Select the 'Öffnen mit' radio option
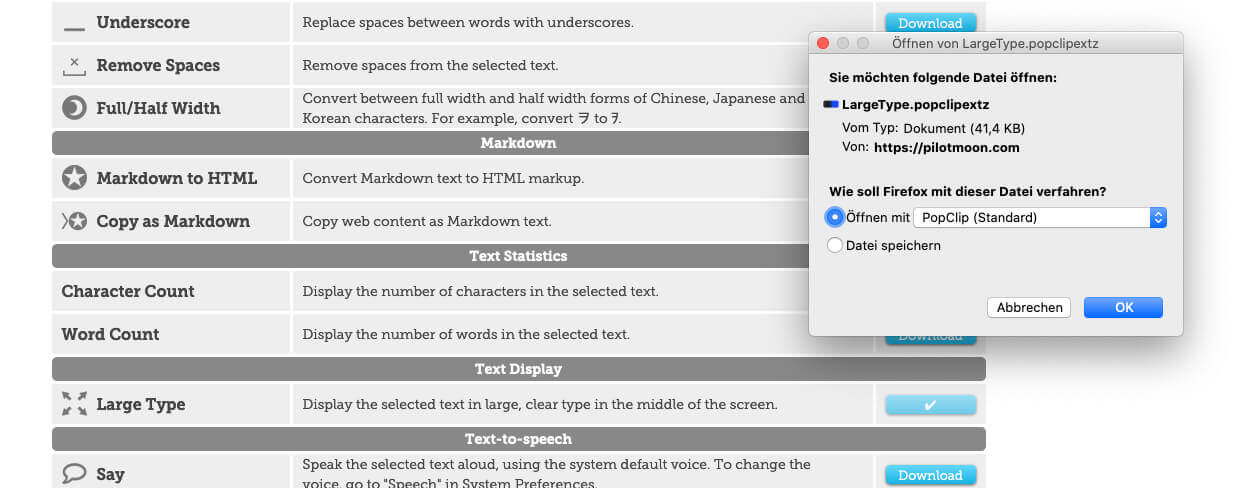 coord(835,217)
